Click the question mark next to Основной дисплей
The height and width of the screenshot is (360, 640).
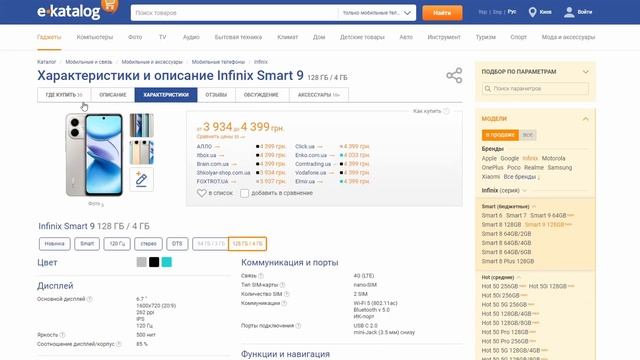click(x=89, y=299)
